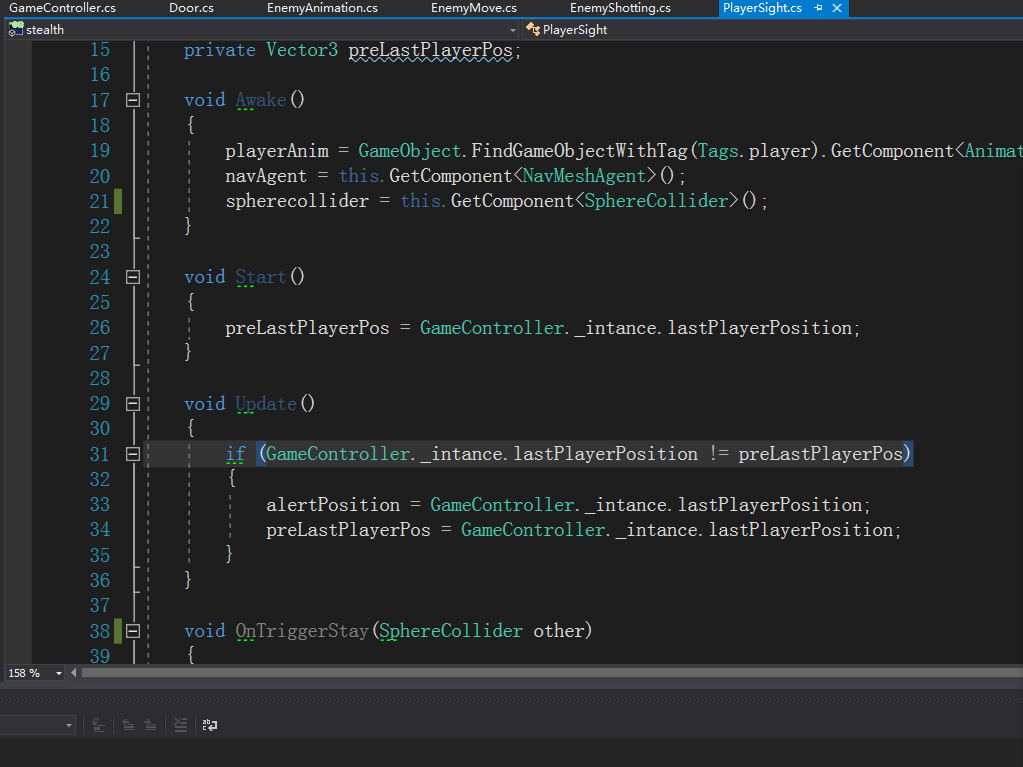Clear all output with the clear icon
Screen dimensions: 1023x767
coord(181,725)
